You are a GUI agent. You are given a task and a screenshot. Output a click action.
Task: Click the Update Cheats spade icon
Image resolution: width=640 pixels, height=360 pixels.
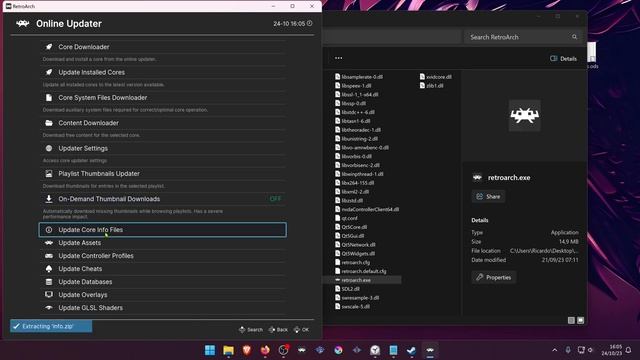point(49,269)
